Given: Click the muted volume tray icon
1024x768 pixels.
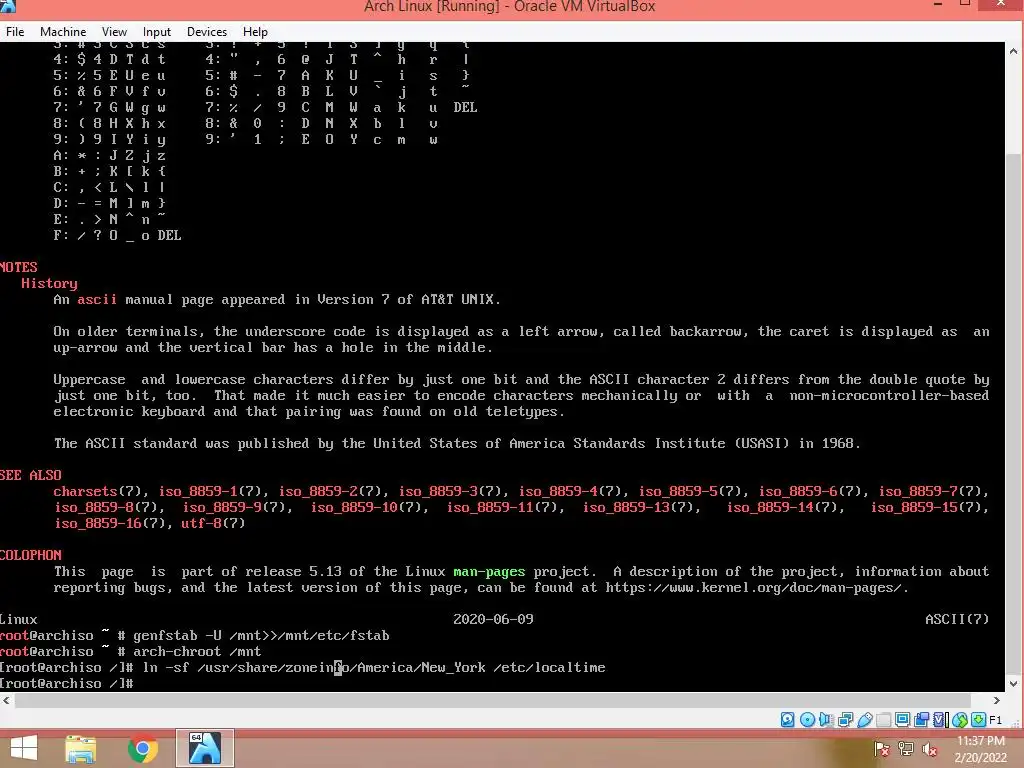Looking at the screenshot, I should click(929, 749).
